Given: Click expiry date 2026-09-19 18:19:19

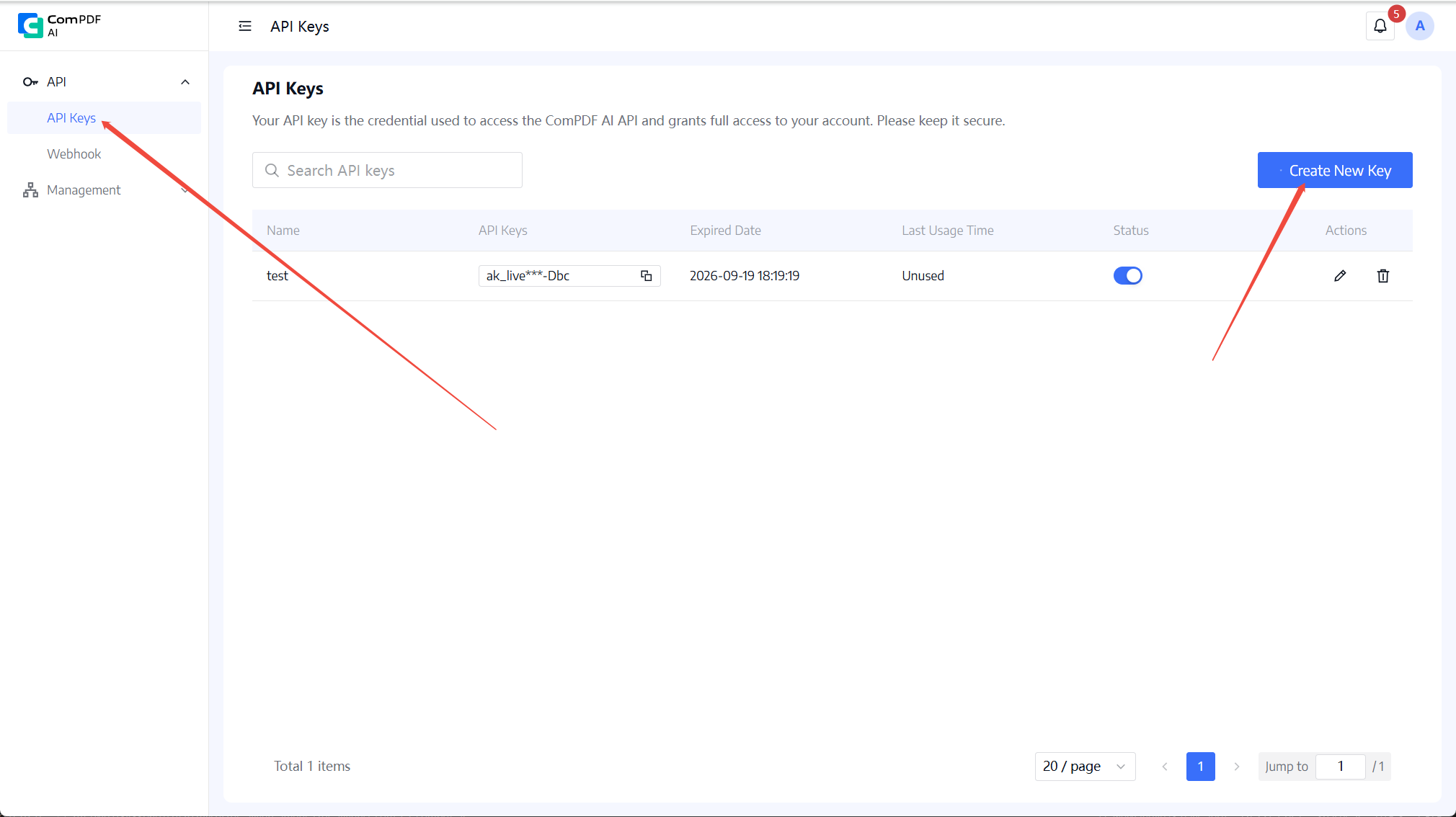Looking at the screenshot, I should pyautogui.click(x=745, y=276).
